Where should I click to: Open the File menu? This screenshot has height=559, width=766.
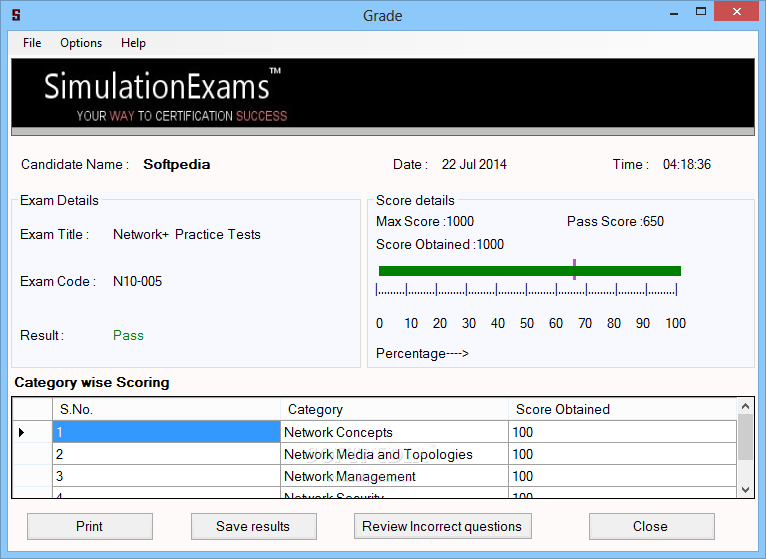pos(32,43)
